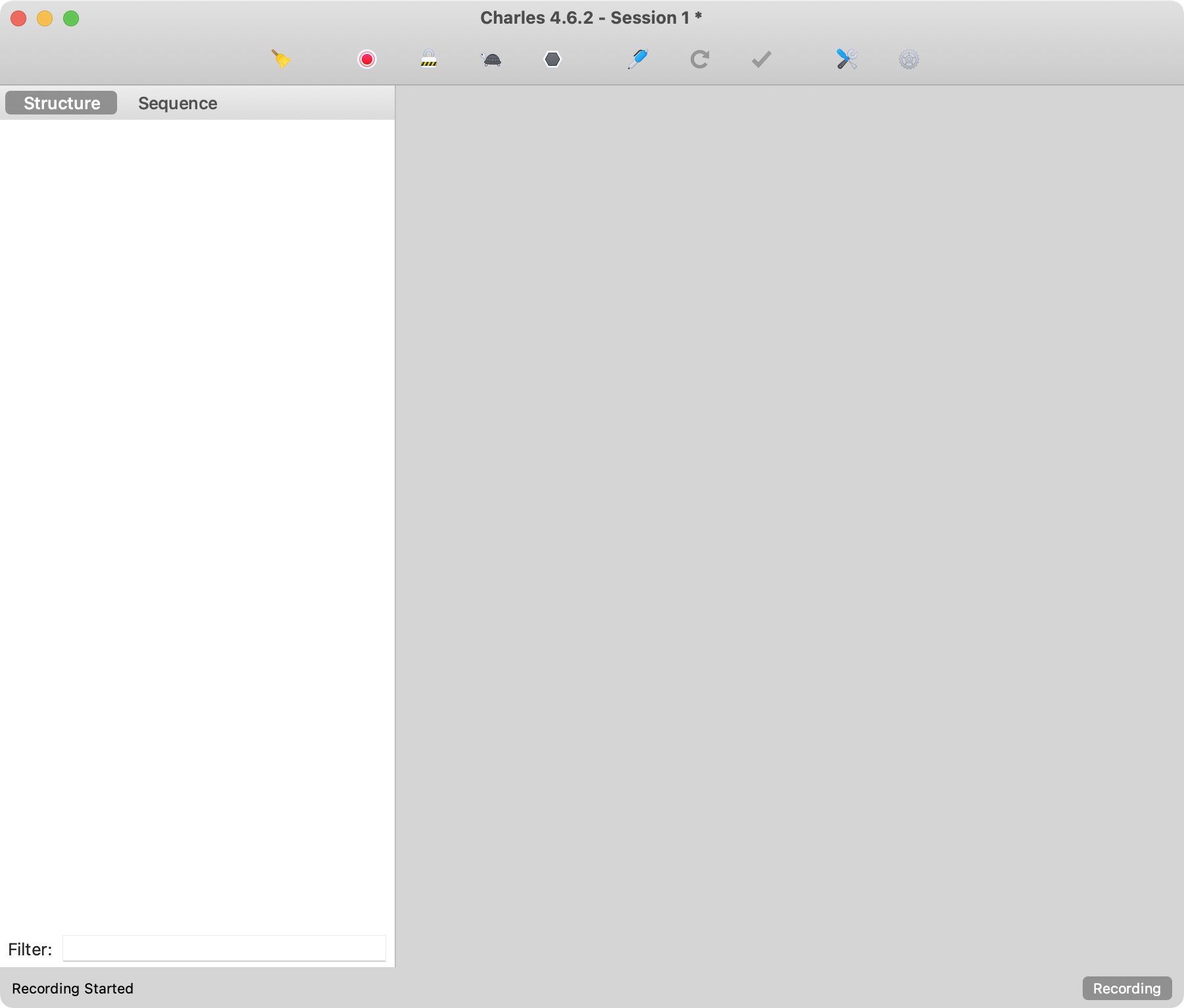Enable throttling with the turtle icon
Image resolution: width=1184 pixels, height=1008 pixels.
pos(491,60)
